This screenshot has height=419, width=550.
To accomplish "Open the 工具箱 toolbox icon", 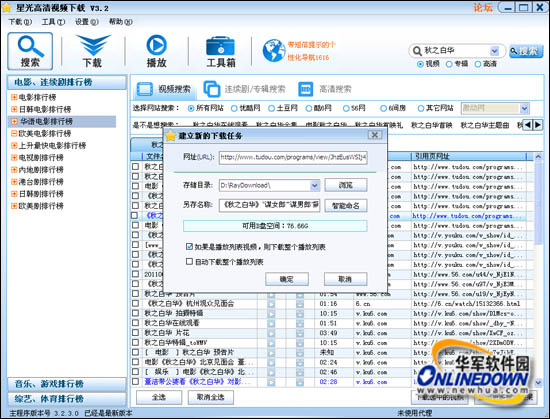I will click(x=220, y=51).
